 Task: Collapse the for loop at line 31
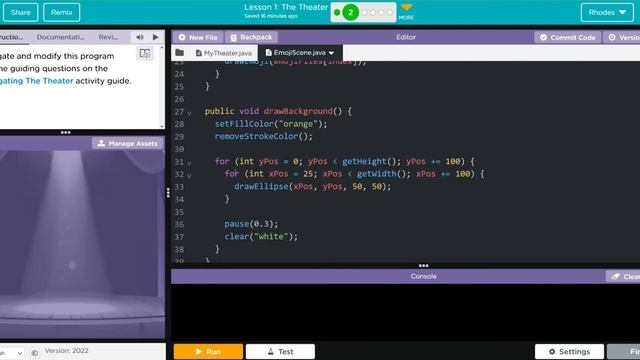(x=189, y=162)
